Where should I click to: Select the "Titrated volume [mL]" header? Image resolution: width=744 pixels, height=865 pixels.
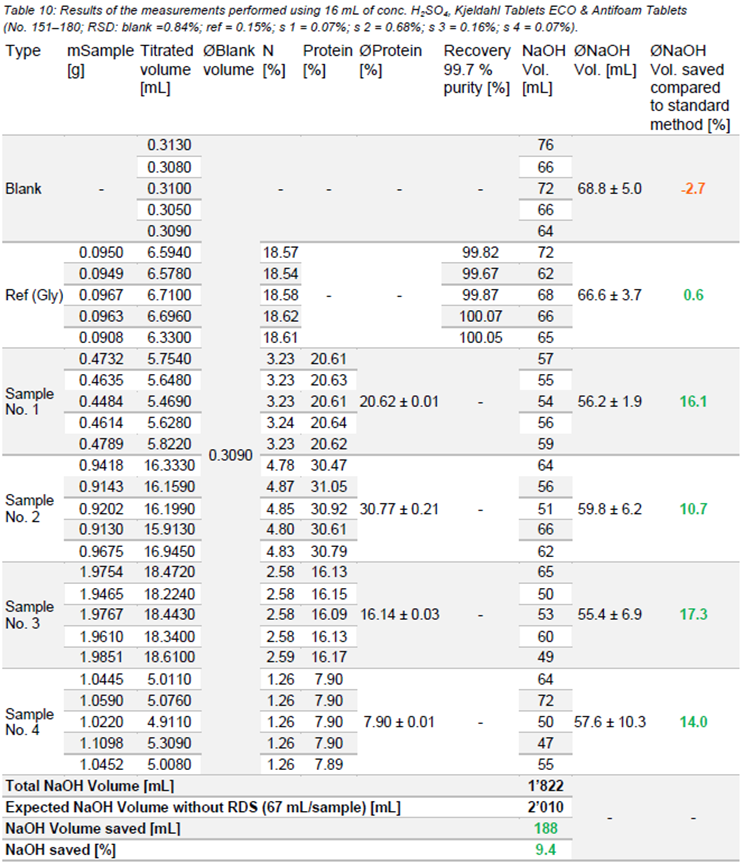point(166,69)
